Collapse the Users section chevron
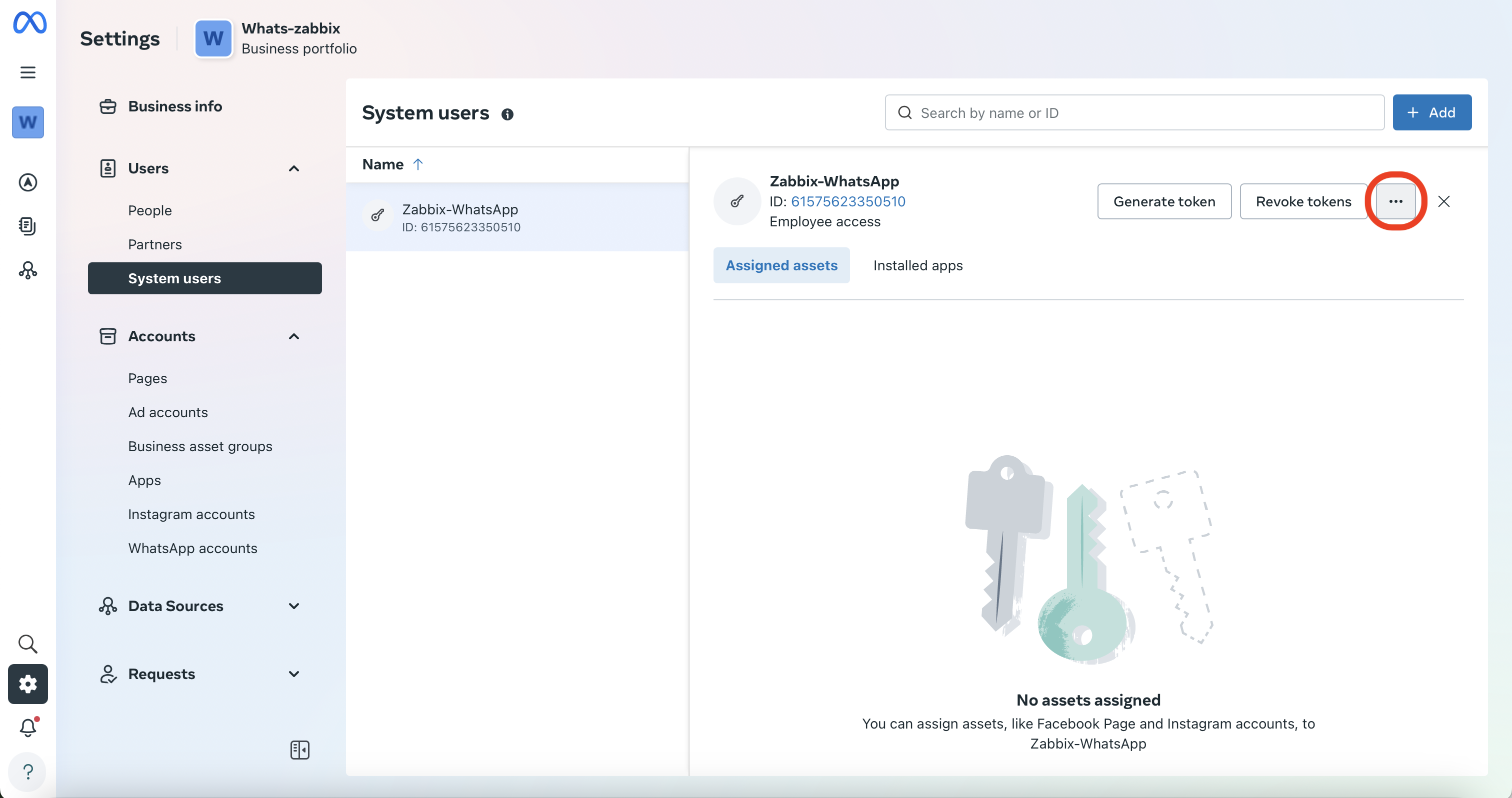Image resolution: width=1512 pixels, height=798 pixels. (x=294, y=169)
